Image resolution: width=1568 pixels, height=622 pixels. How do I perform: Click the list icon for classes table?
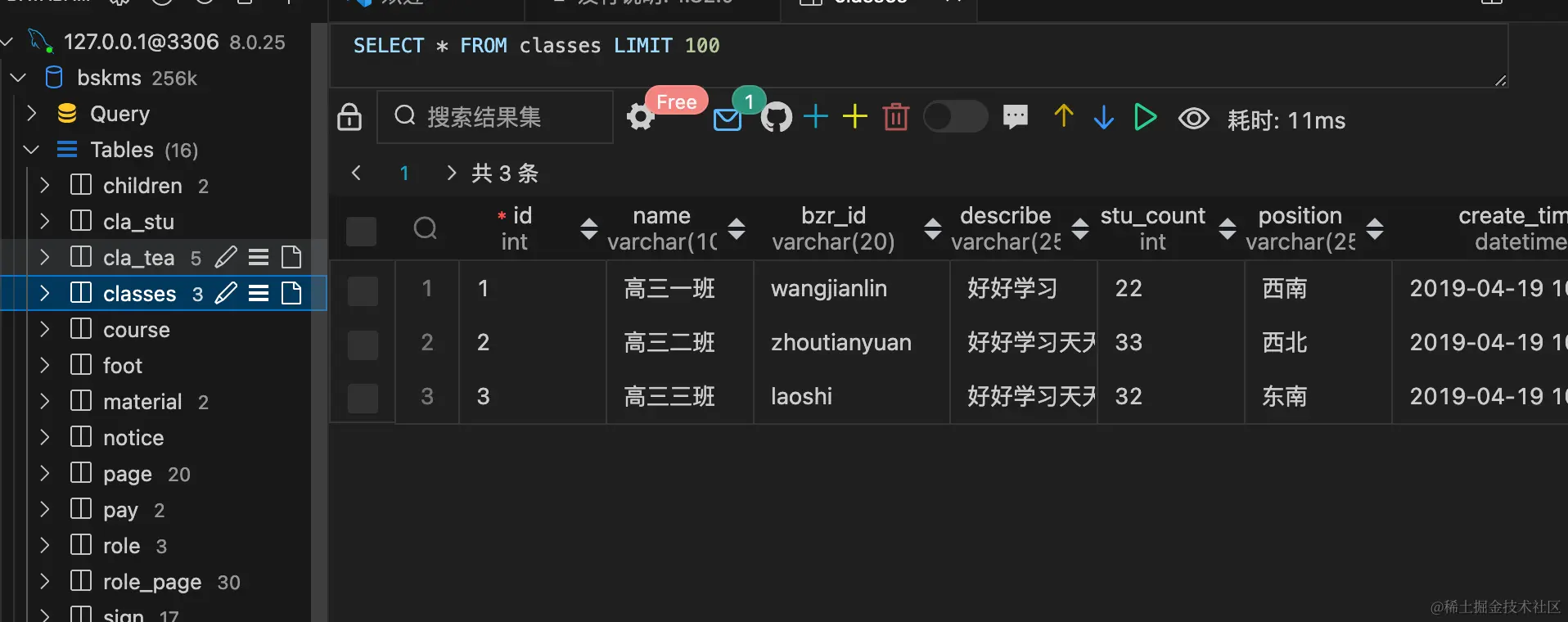[259, 293]
